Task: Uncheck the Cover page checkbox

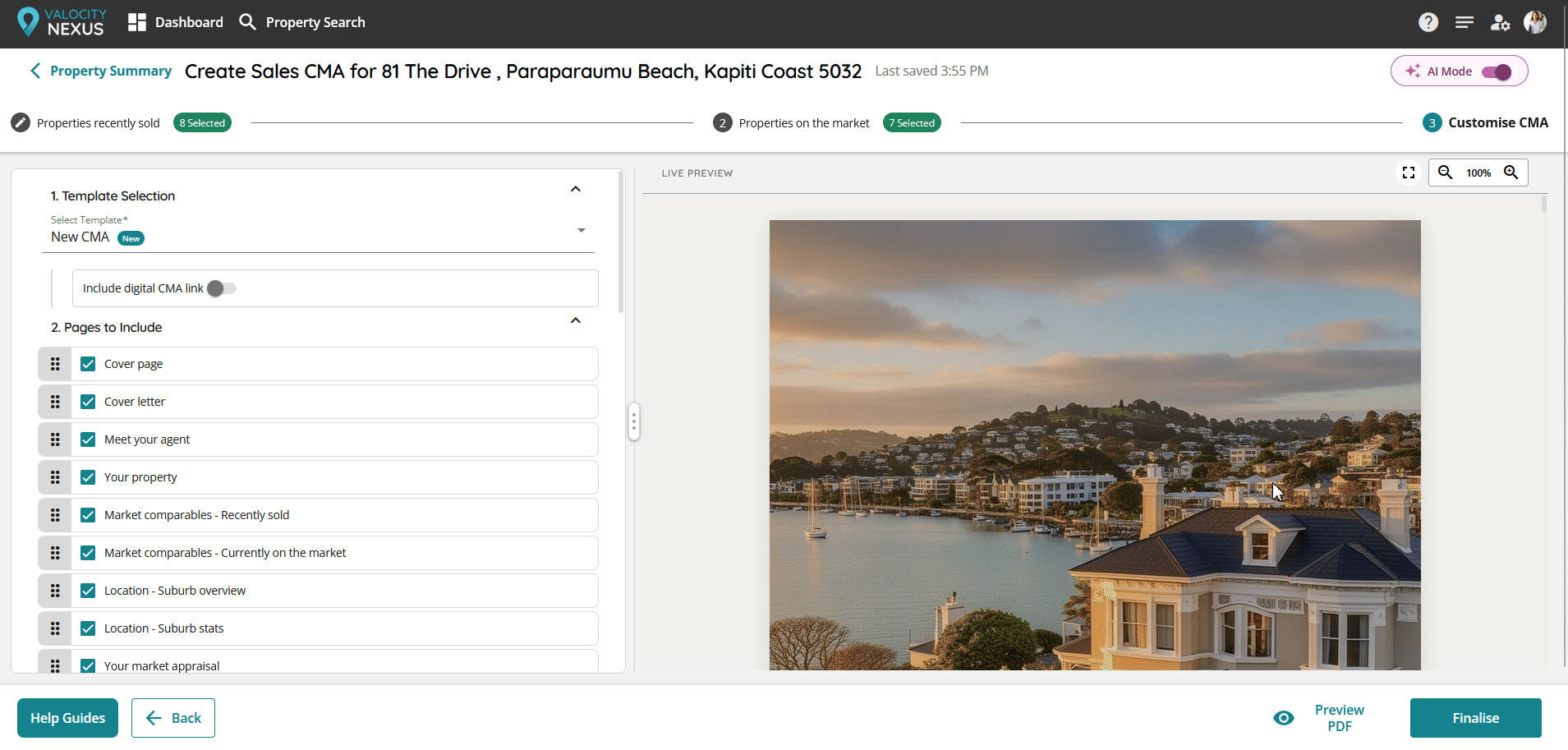Action: (x=88, y=364)
